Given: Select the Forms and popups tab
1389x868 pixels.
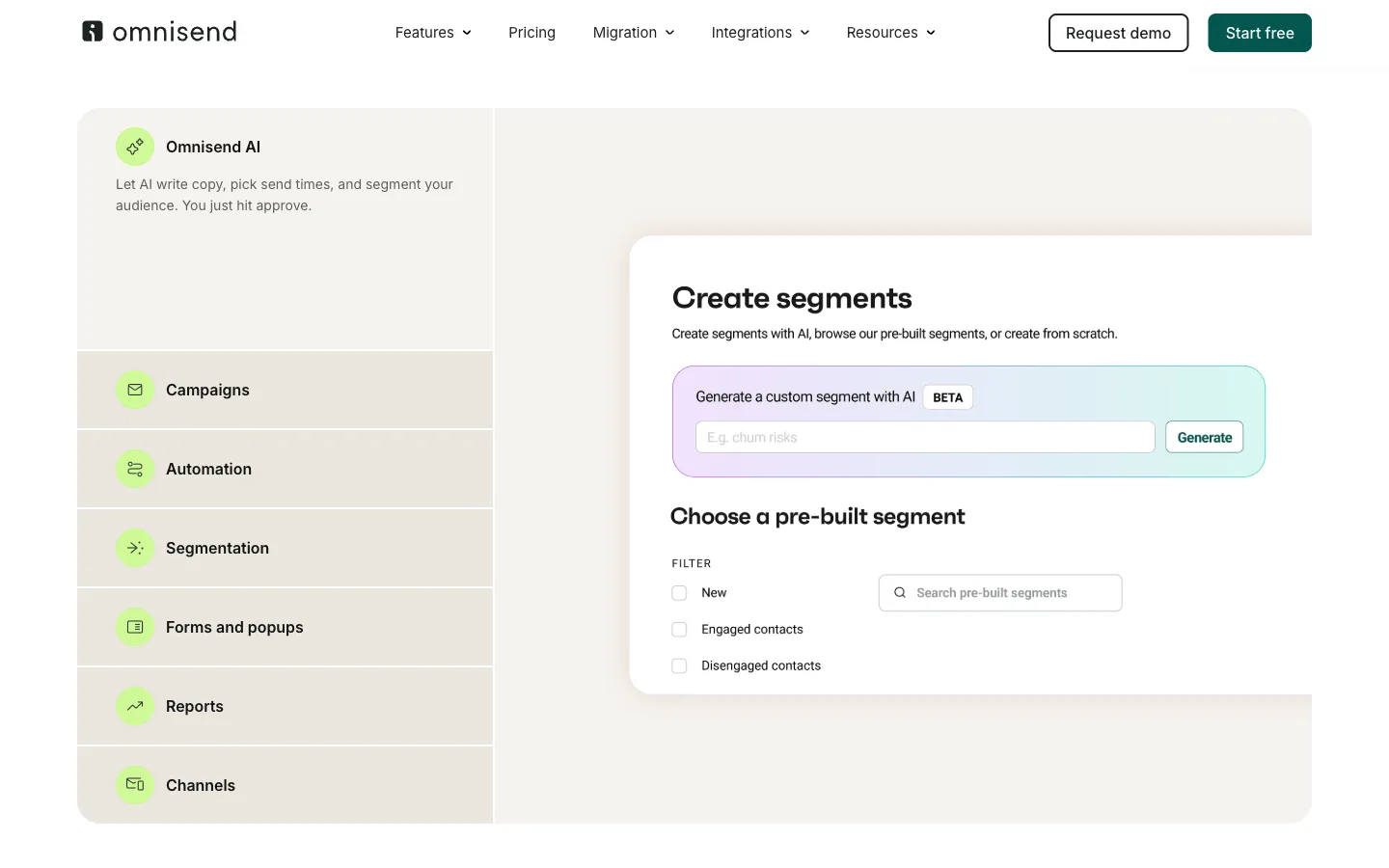Looking at the screenshot, I should tap(285, 627).
